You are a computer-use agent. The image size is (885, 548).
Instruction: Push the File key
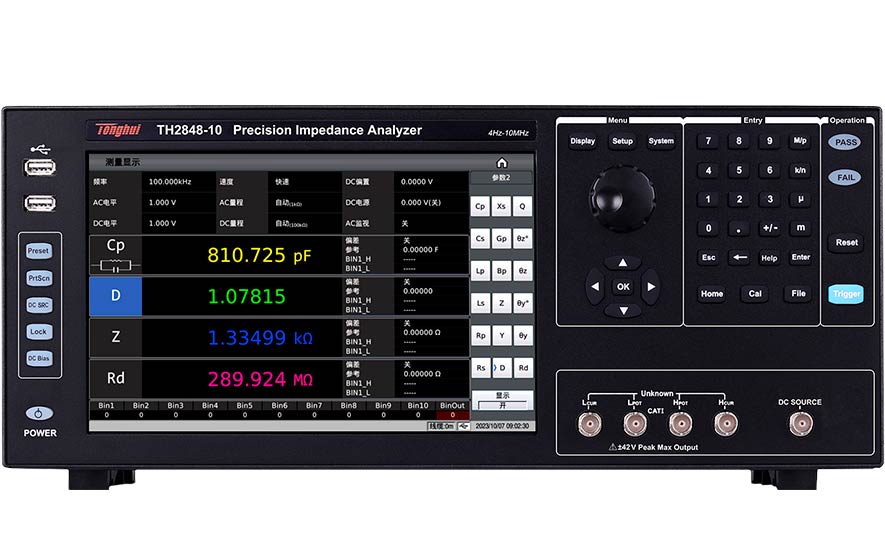pos(798,293)
